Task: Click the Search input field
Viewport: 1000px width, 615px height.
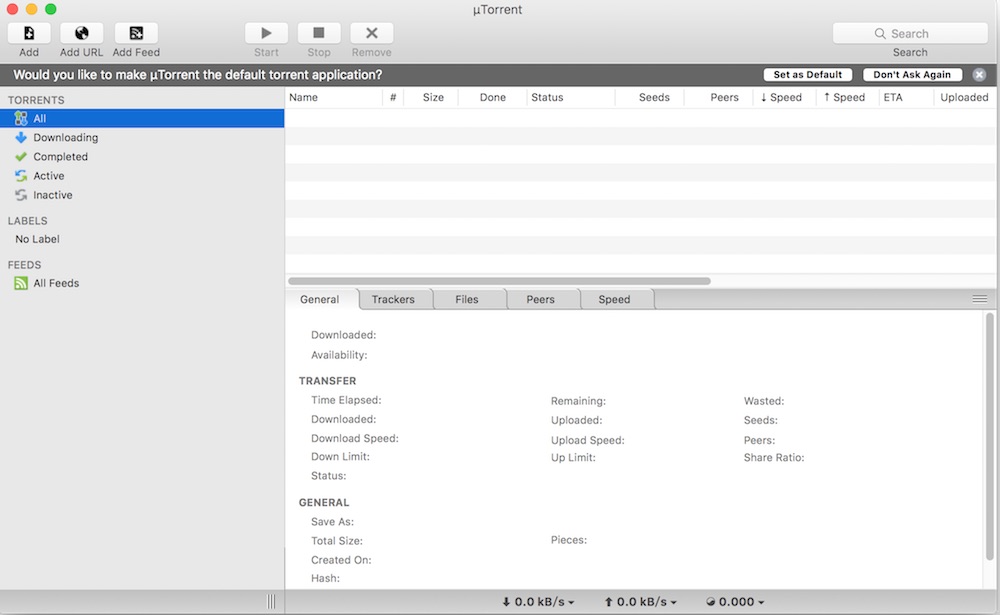Action: (910, 33)
